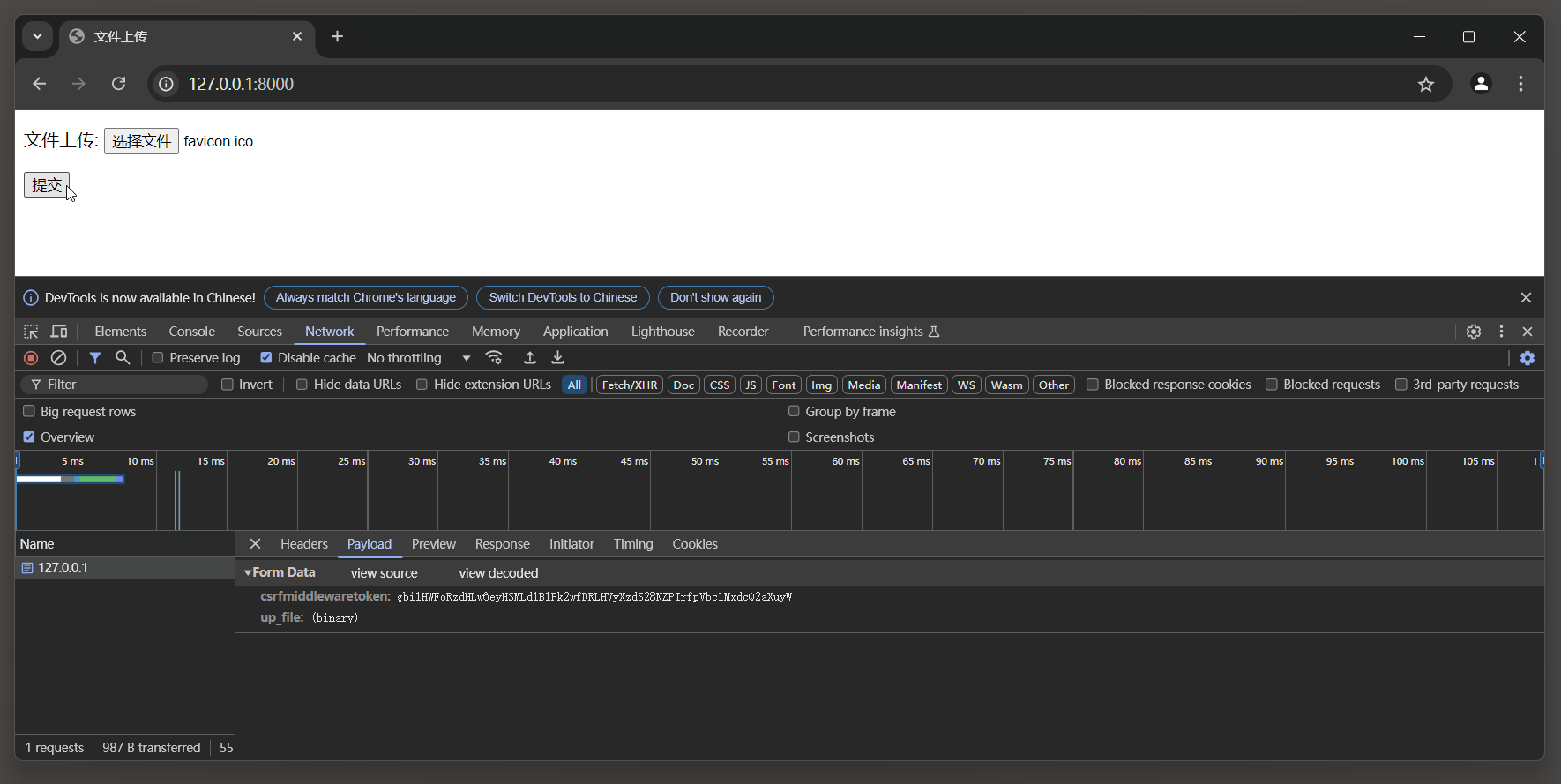The width and height of the screenshot is (1561, 784).
Task: Reload the current page
Action: [118, 84]
